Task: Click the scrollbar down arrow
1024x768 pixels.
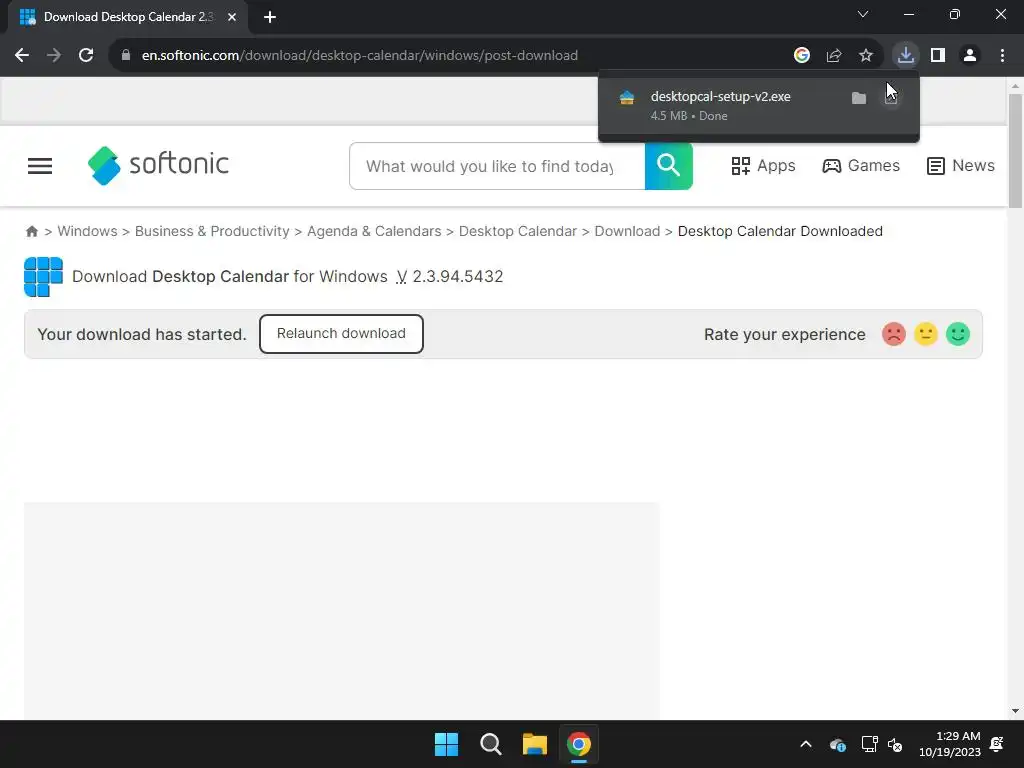Action: click(1015, 711)
